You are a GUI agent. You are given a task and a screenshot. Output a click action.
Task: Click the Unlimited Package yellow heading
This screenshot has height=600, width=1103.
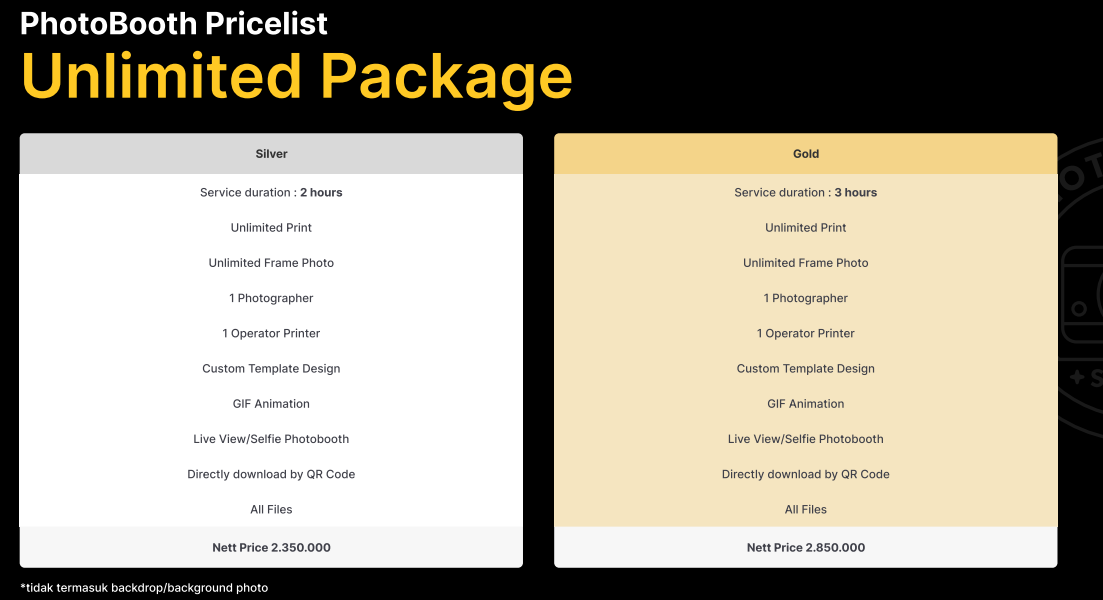pyautogui.click(x=297, y=77)
